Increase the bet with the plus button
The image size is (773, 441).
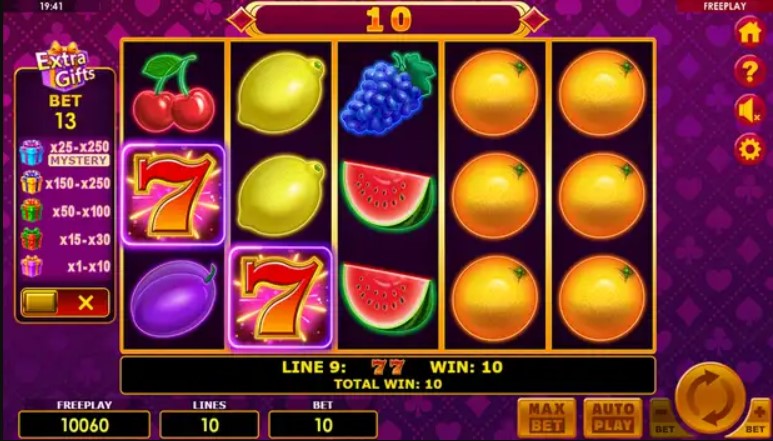coord(757,418)
